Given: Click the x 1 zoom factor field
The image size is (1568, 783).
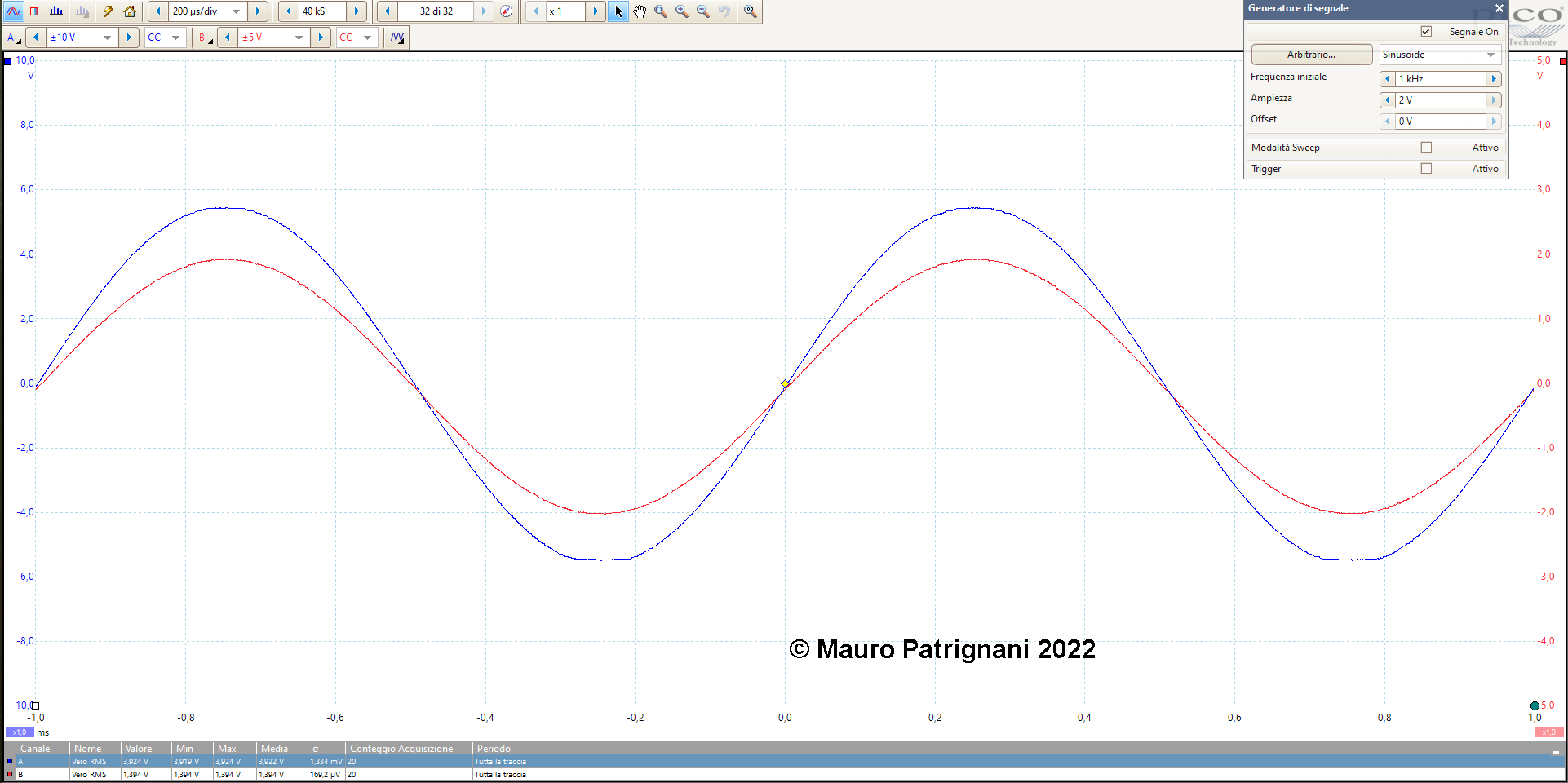Looking at the screenshot, I should [565, 11].
